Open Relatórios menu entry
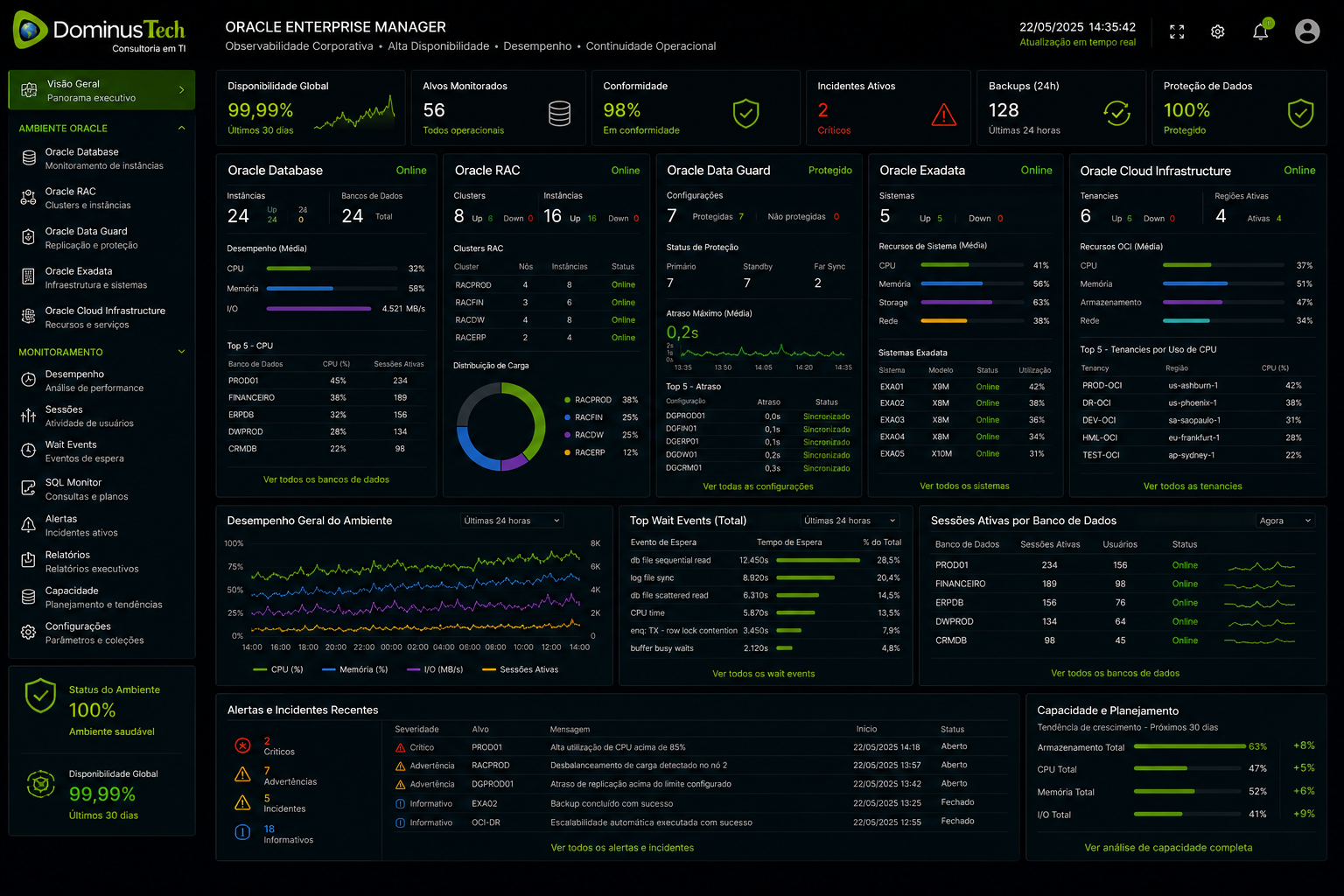The image size is (1344, 896). (x=101, y=561)
